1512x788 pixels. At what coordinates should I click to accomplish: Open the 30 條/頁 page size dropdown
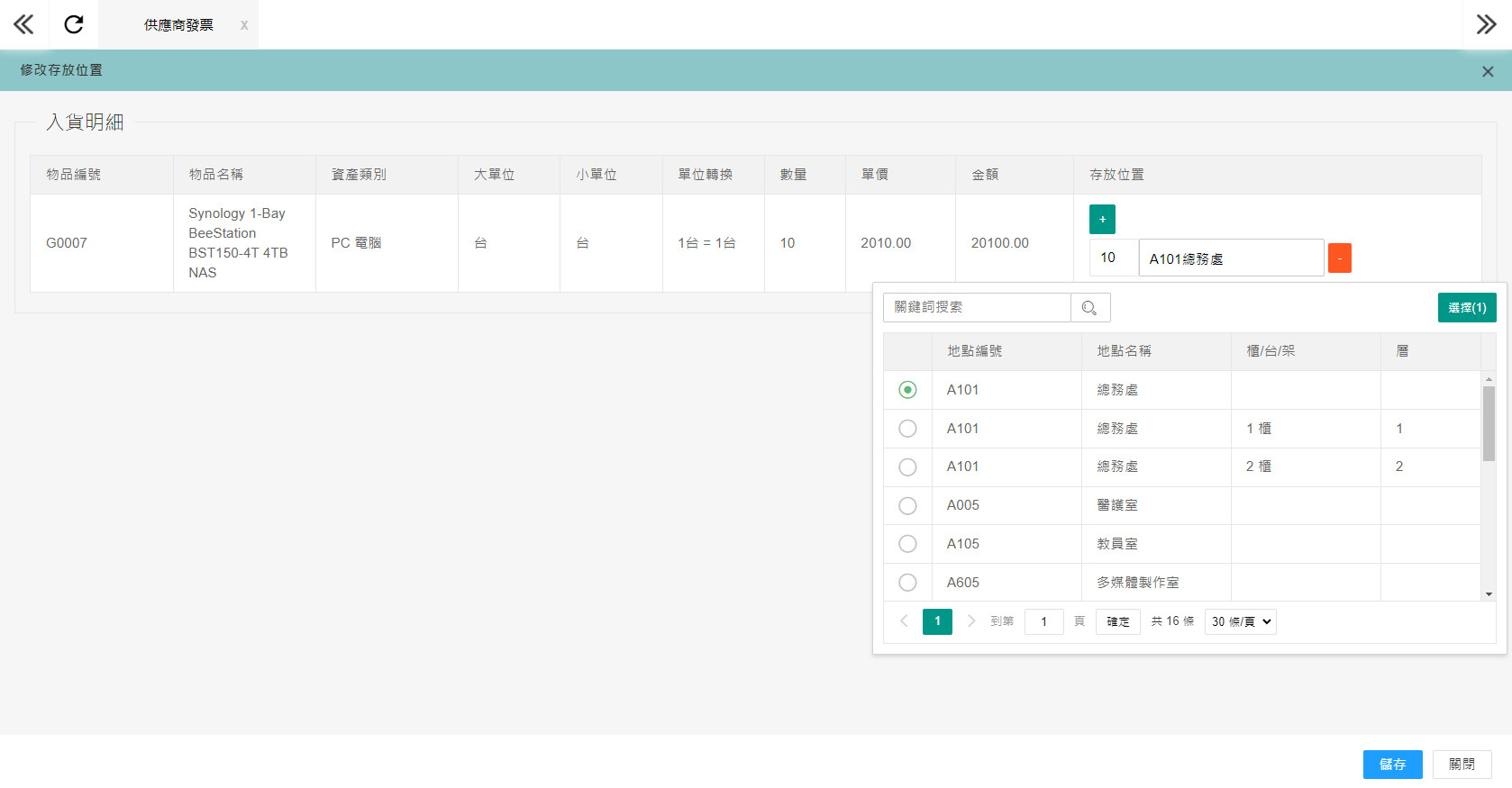click(x=1240, y=621)
